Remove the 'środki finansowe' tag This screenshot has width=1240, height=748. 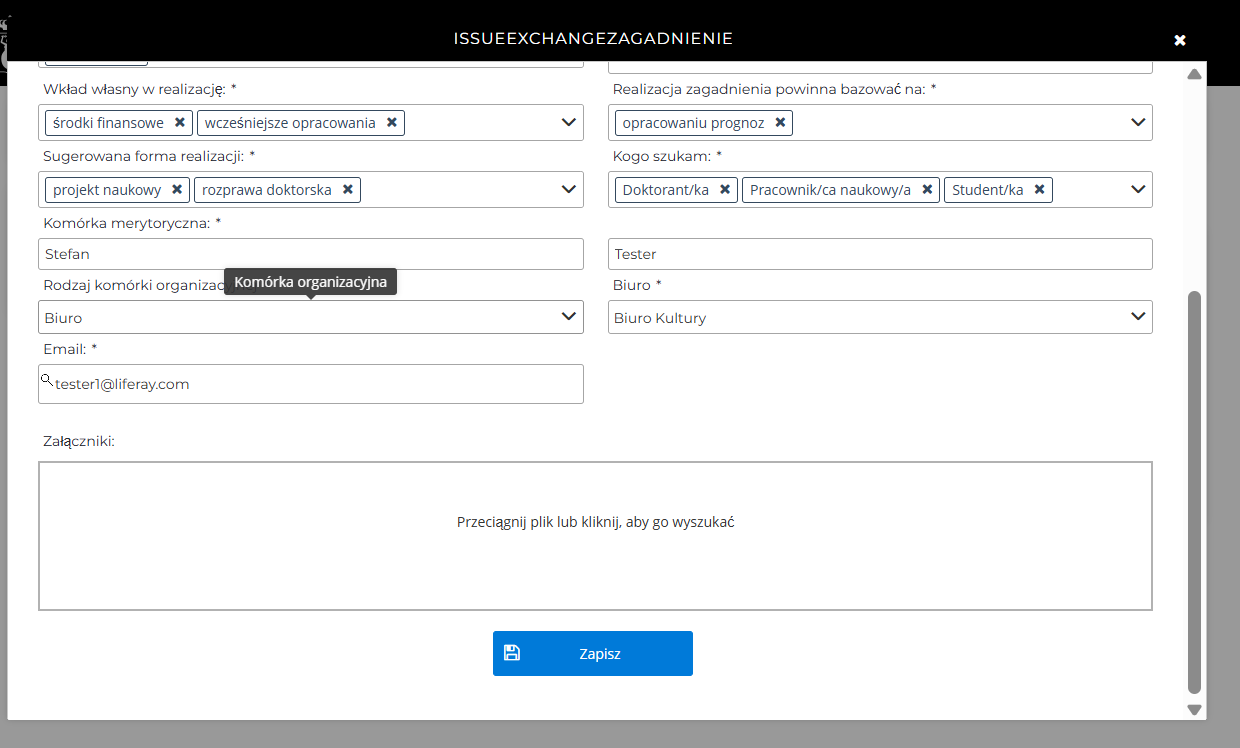click(180, 123)
